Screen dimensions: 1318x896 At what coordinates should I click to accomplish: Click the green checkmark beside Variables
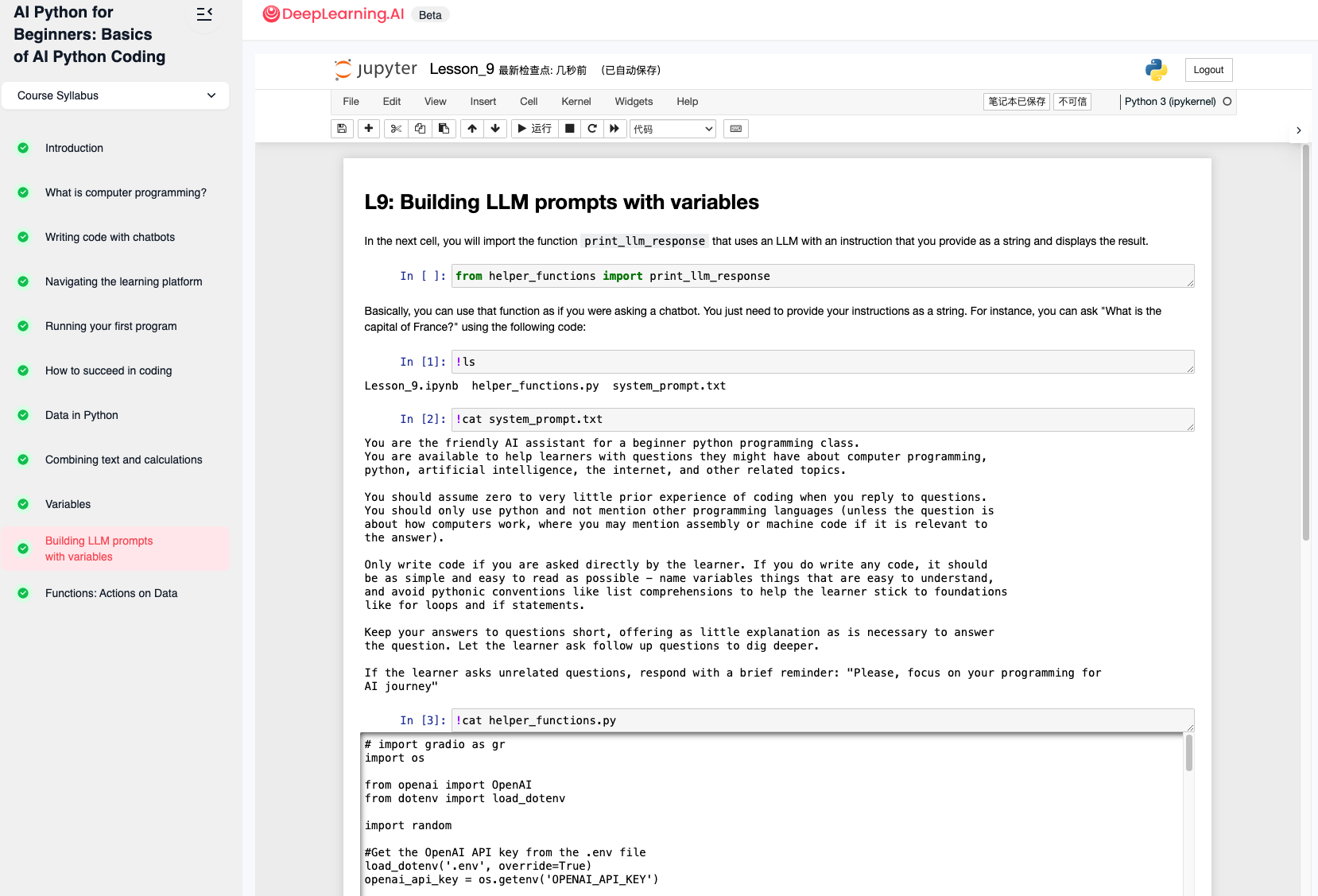point(23,504)
